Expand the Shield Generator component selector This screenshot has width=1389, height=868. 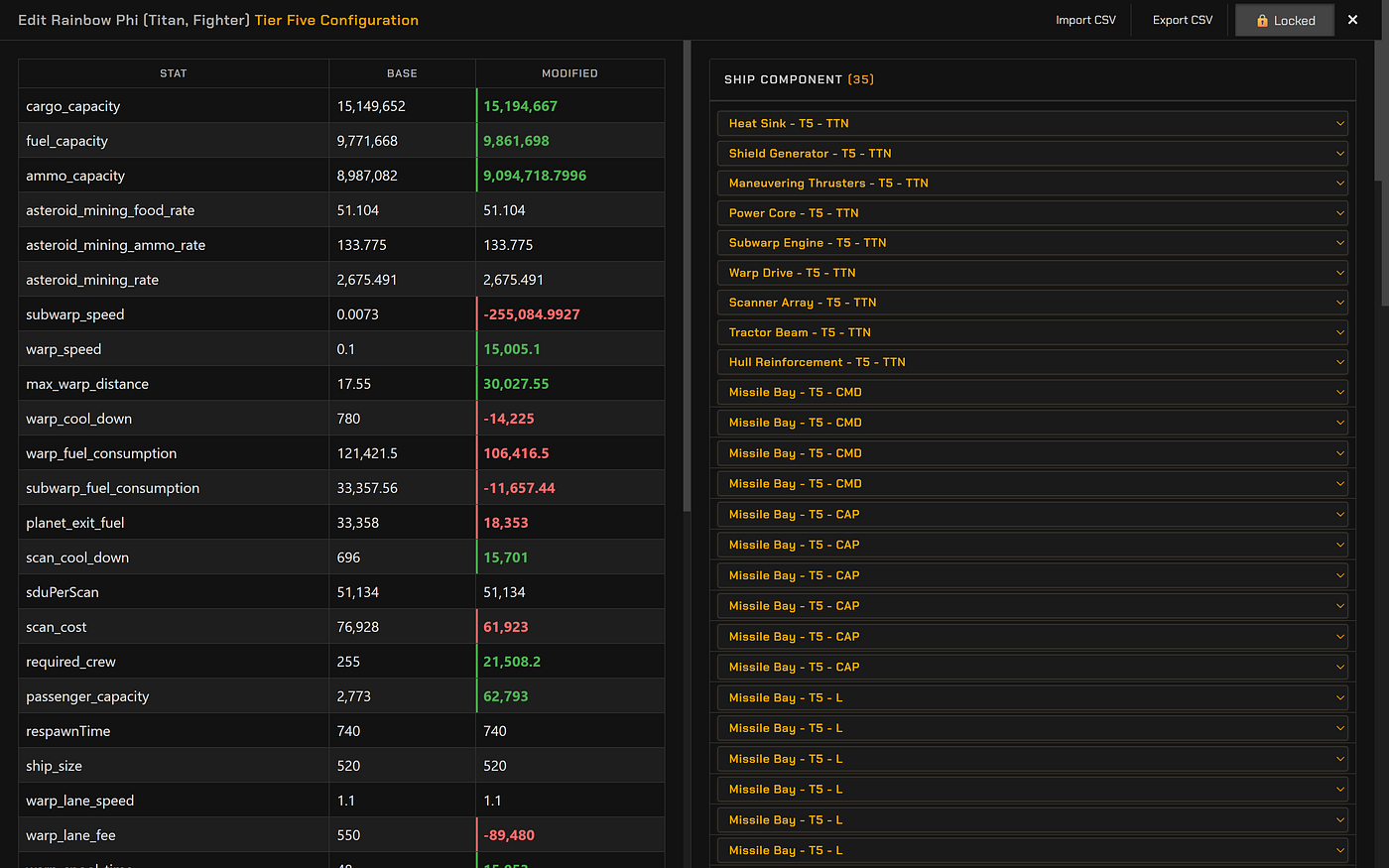point(1032,153)
